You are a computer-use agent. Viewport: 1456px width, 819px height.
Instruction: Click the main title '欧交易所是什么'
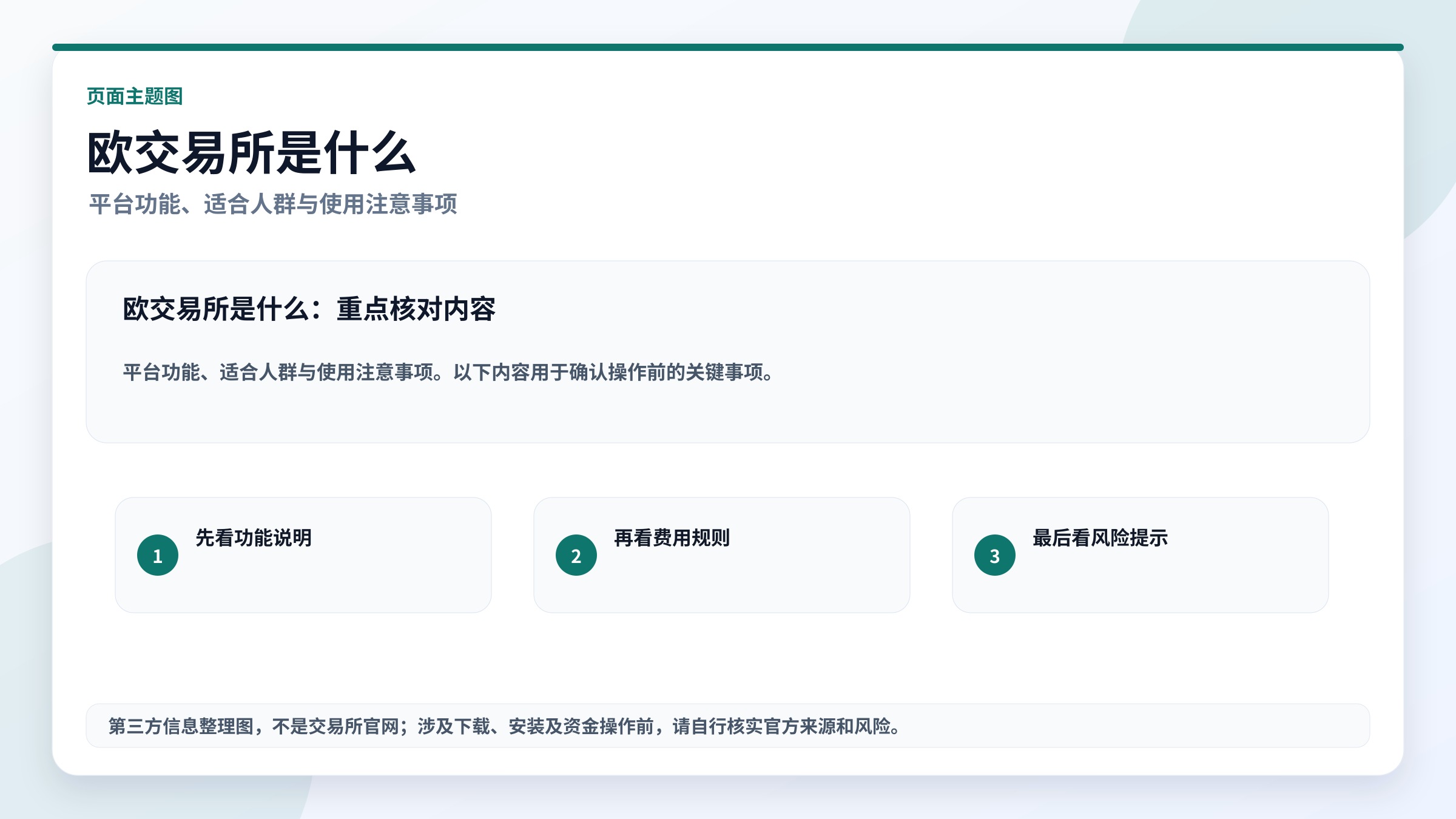(x=252, y=153)
